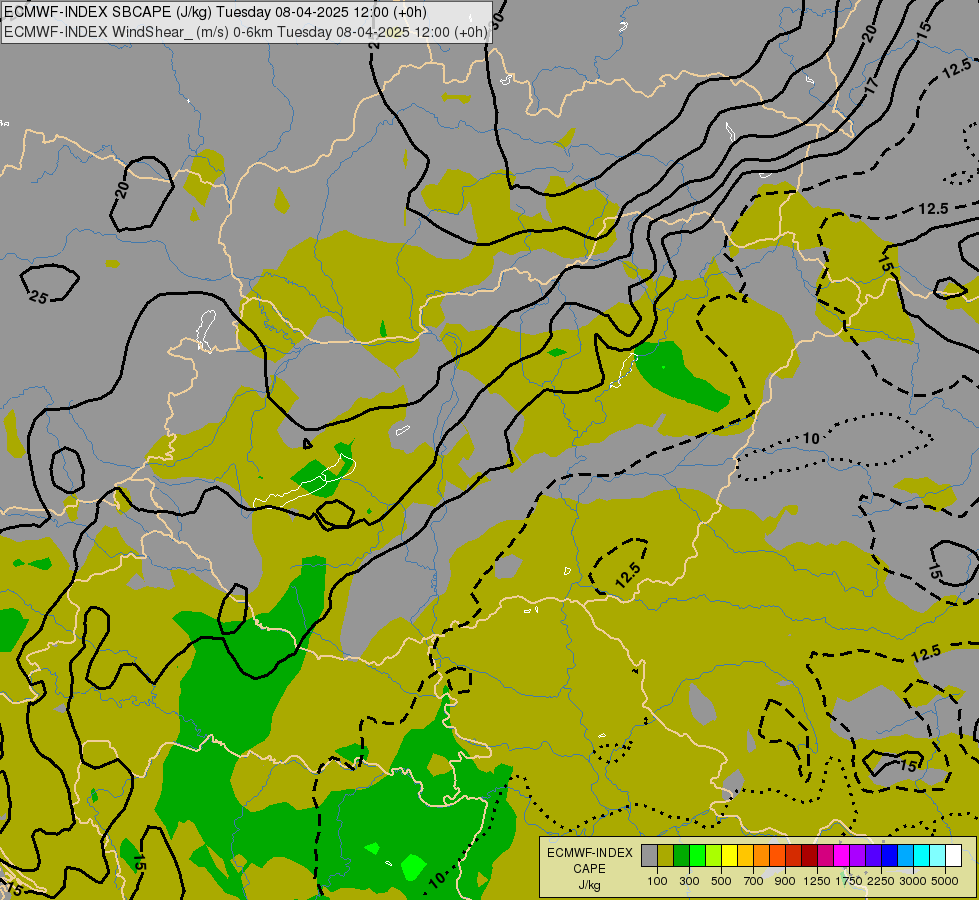Select the cyan legend swatch
This screenshot has width=979, height=900.
[922, 855]
